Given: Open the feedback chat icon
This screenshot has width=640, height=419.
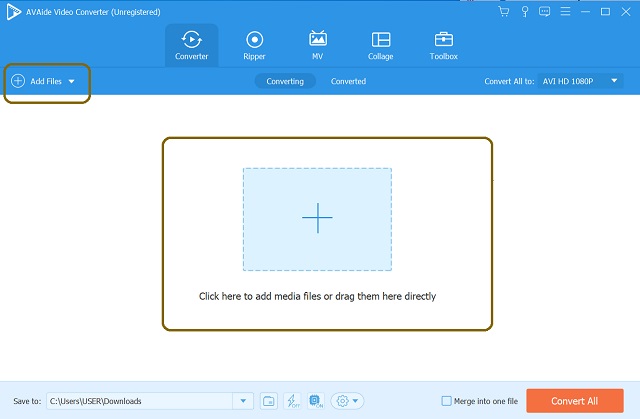Looking at the screenshot, I should pos(544,12).
